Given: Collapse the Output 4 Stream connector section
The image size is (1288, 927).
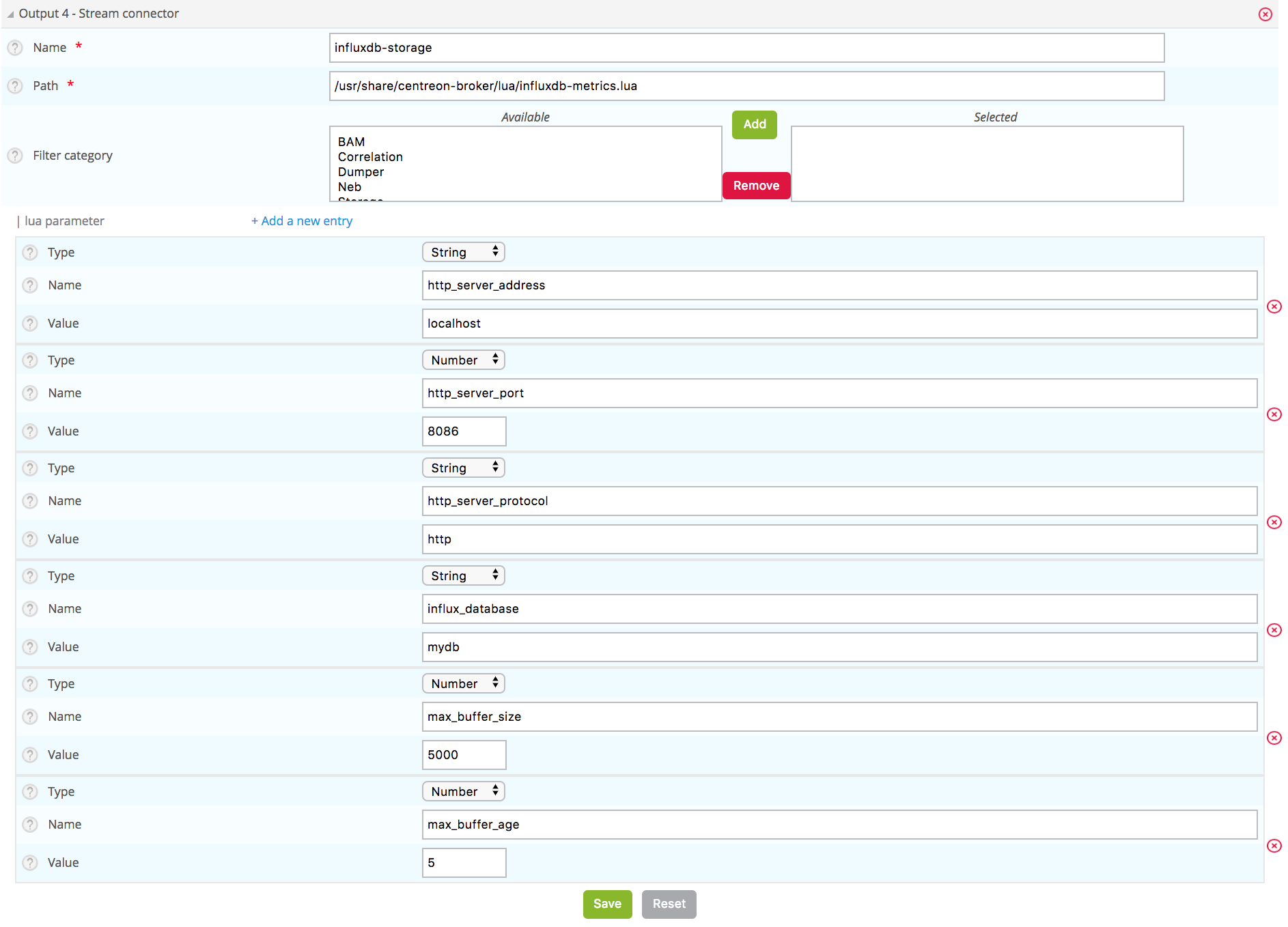Looking at the screenshot, I should (x=10, y=14).
